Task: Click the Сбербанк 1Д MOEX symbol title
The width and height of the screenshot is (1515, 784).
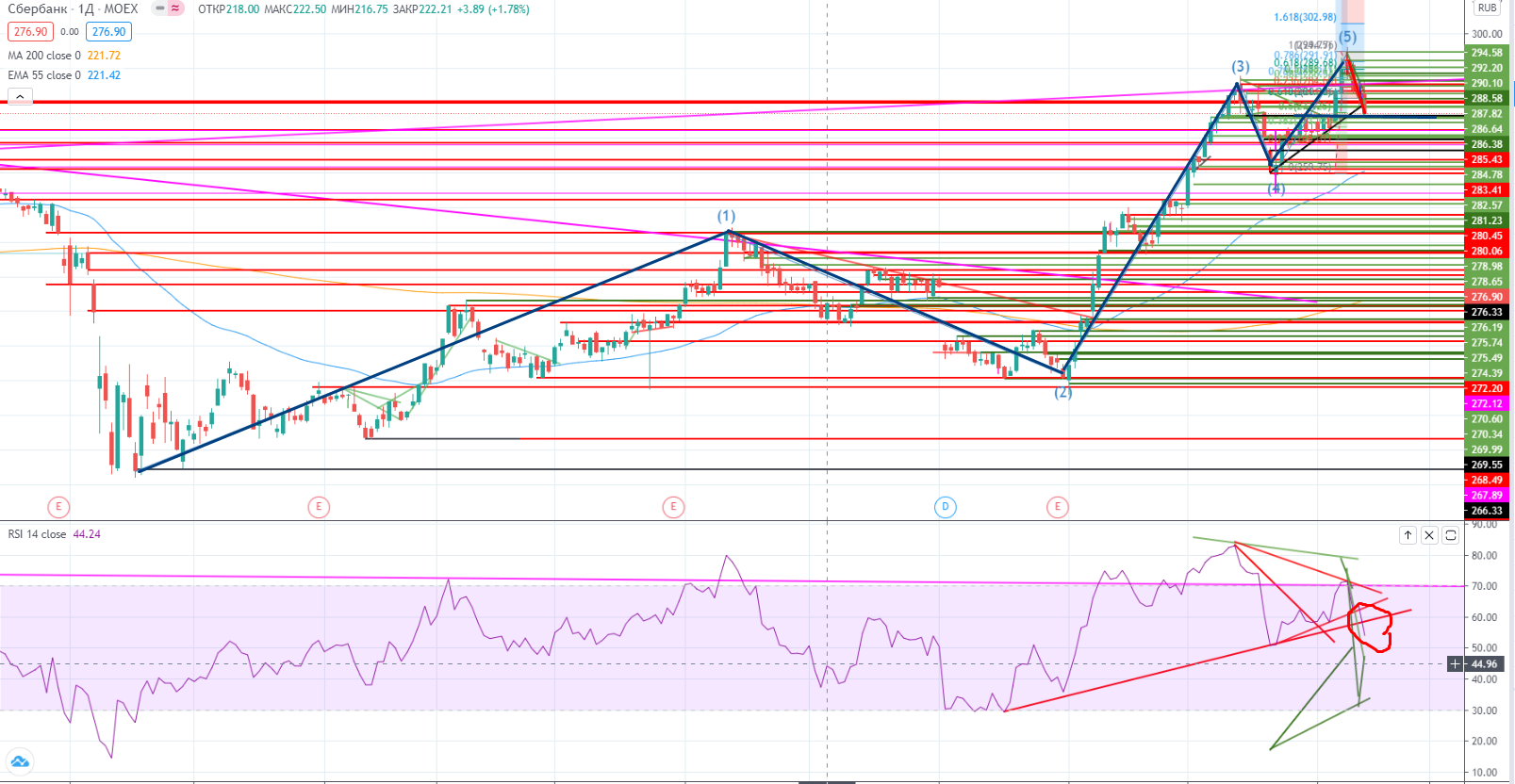Action: (x=73, y=9)
